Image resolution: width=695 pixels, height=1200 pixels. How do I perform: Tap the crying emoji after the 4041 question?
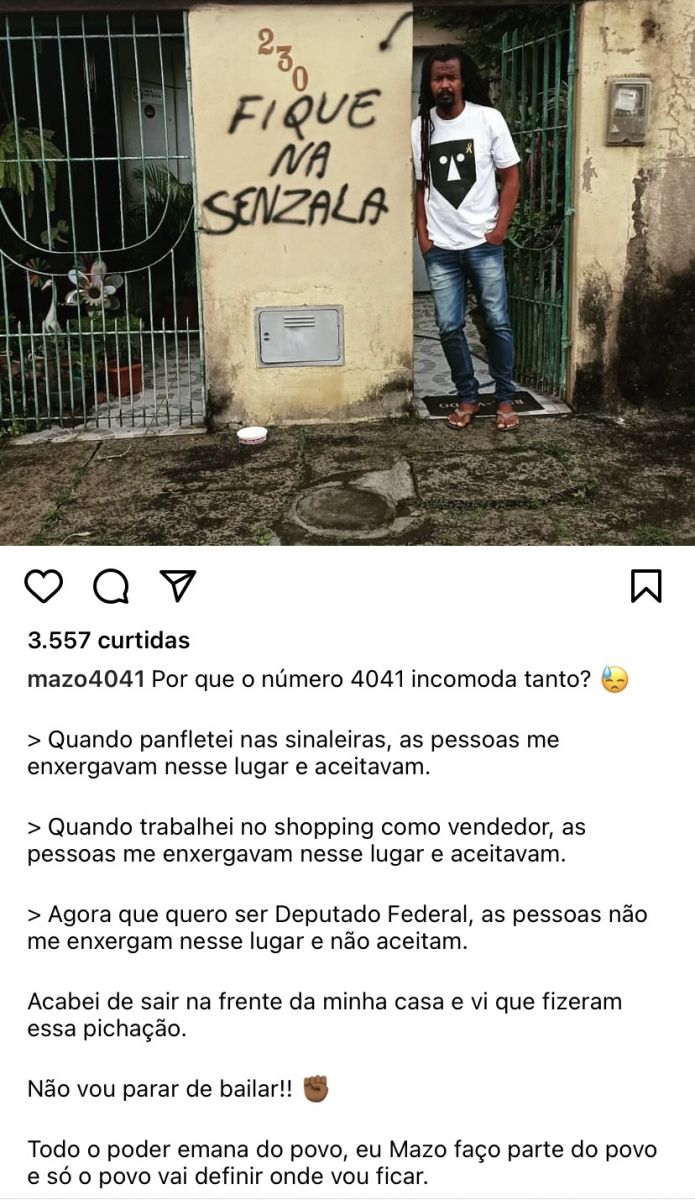(x=615, y=681)
